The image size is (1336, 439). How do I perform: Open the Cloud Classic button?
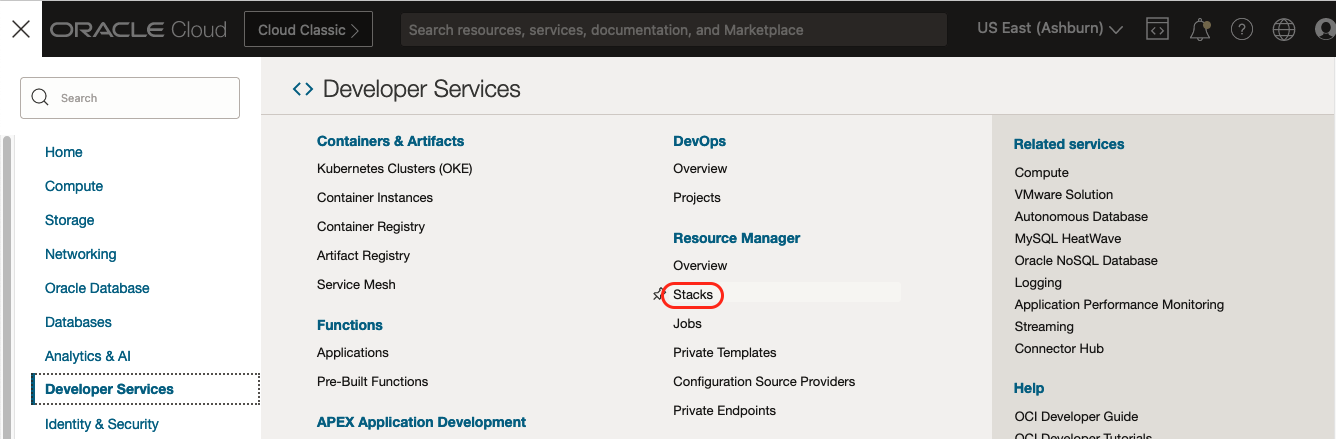point(308,30)
